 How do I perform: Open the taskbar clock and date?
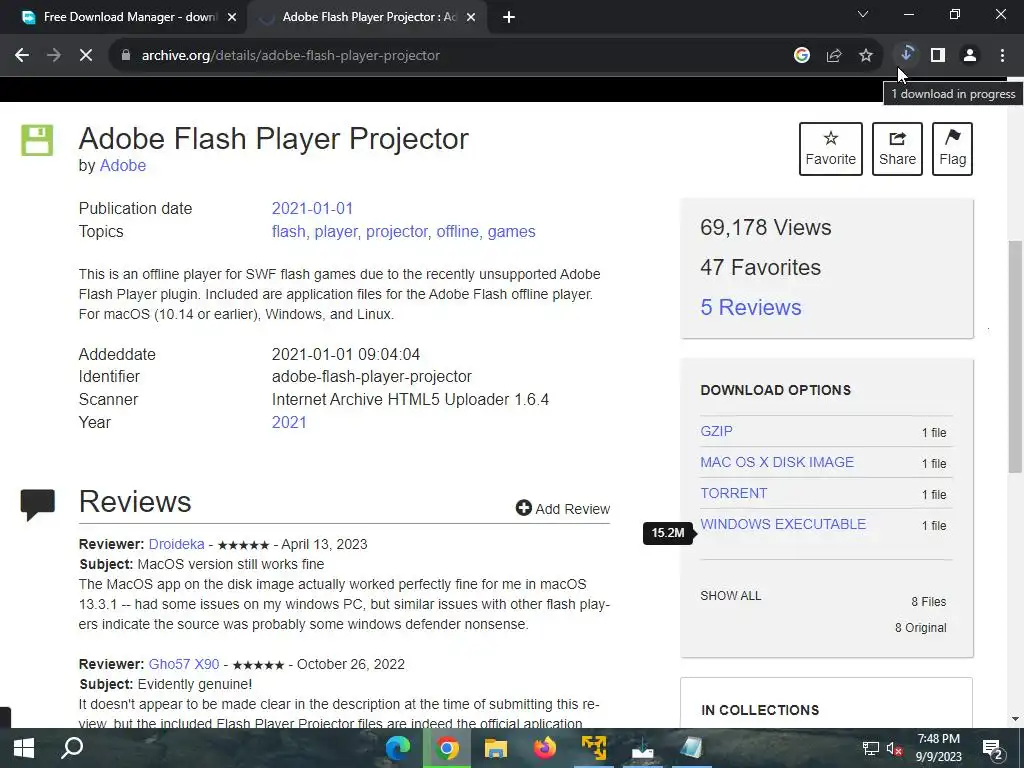[x=938, y=748]
